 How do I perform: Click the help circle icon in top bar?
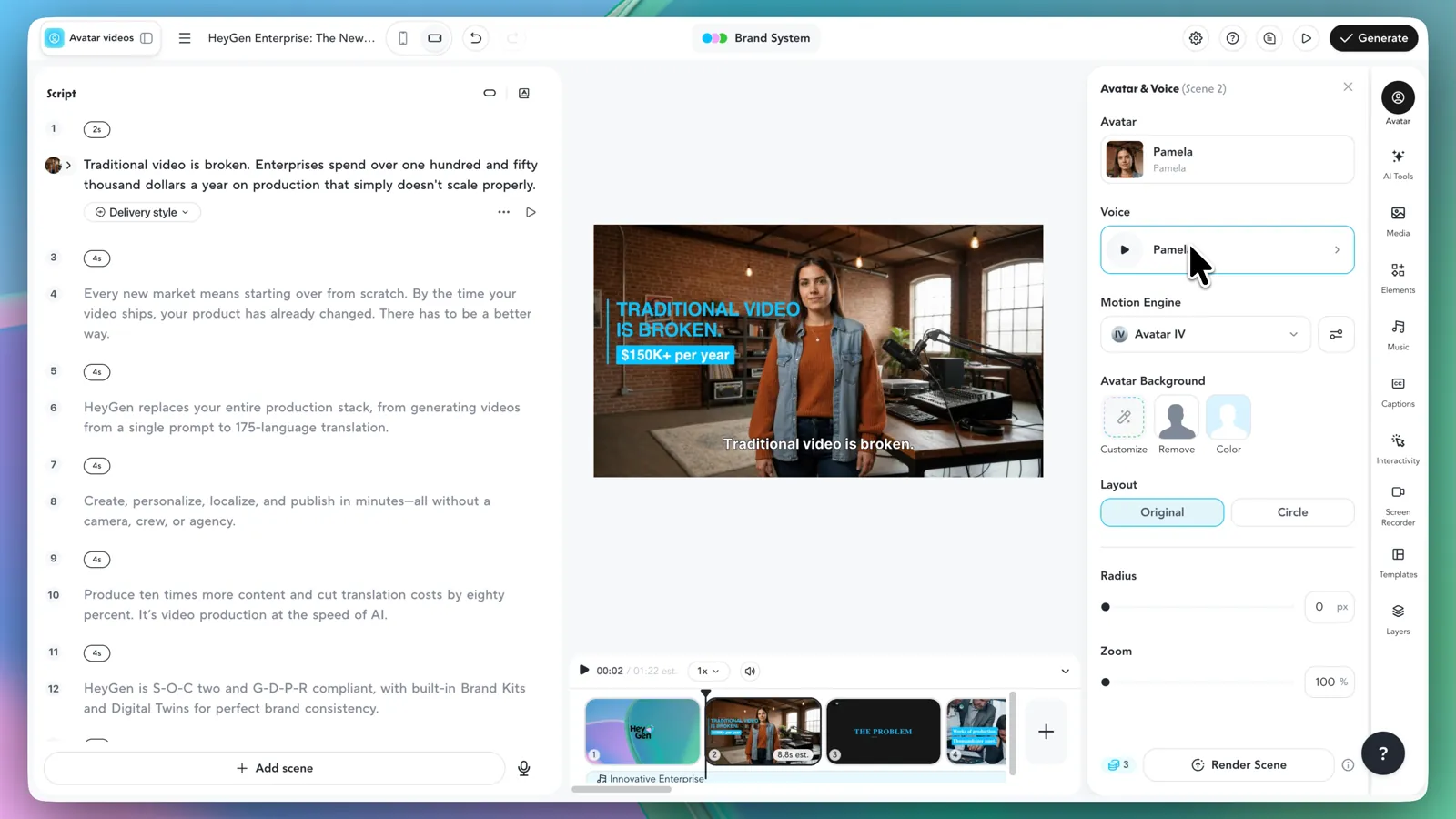(1232, 38)
